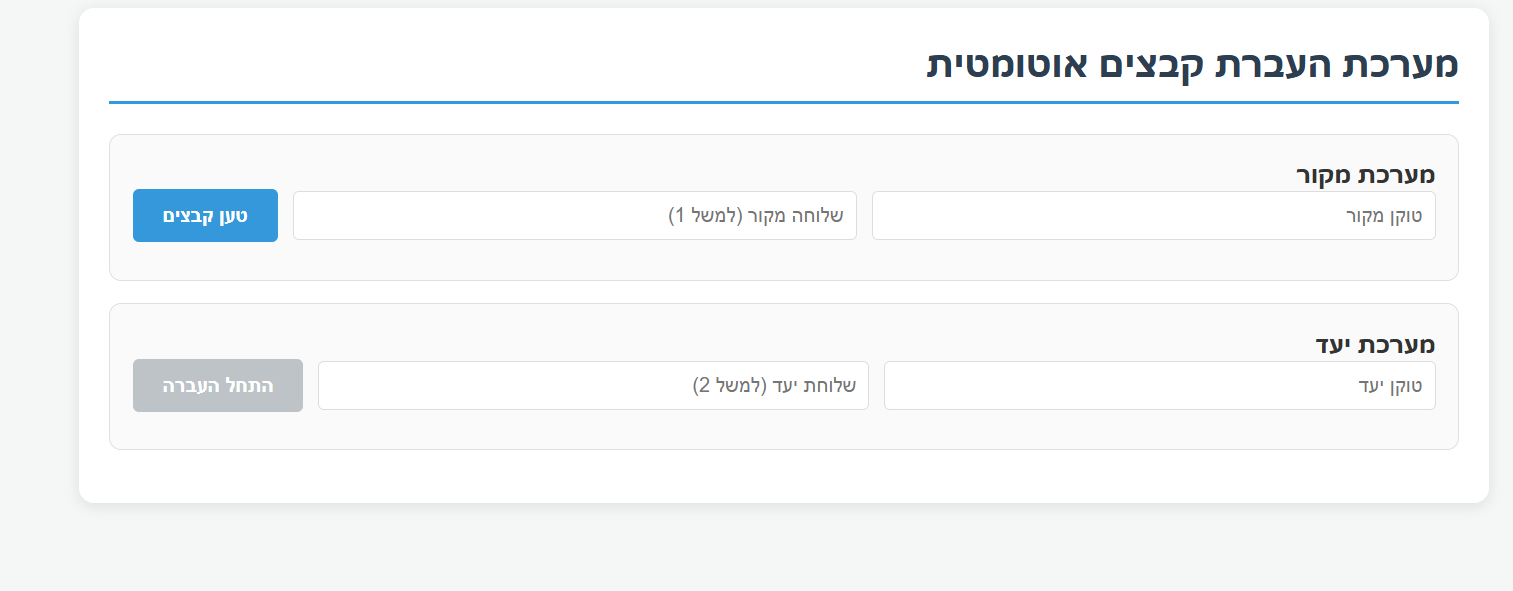1513x591 pixels.
Task: Click the gap between source and destination panels
Action: [783, 292]
